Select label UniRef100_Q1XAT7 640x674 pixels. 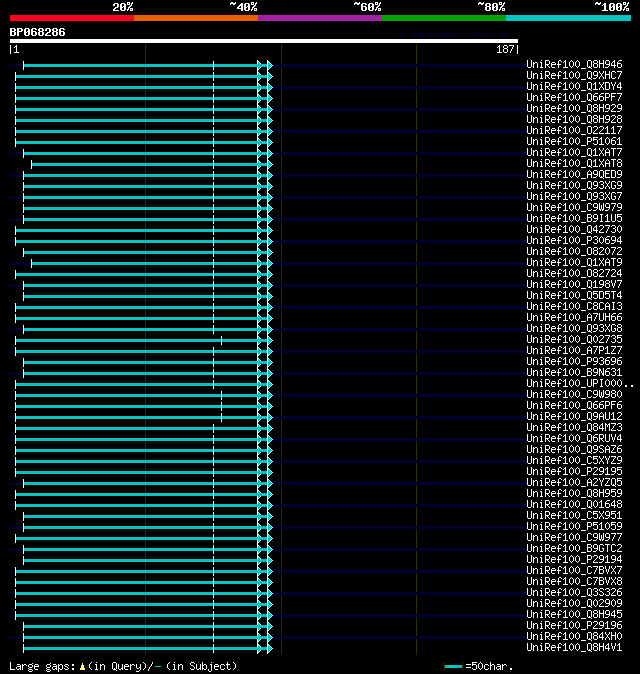[x=574, y=153]
